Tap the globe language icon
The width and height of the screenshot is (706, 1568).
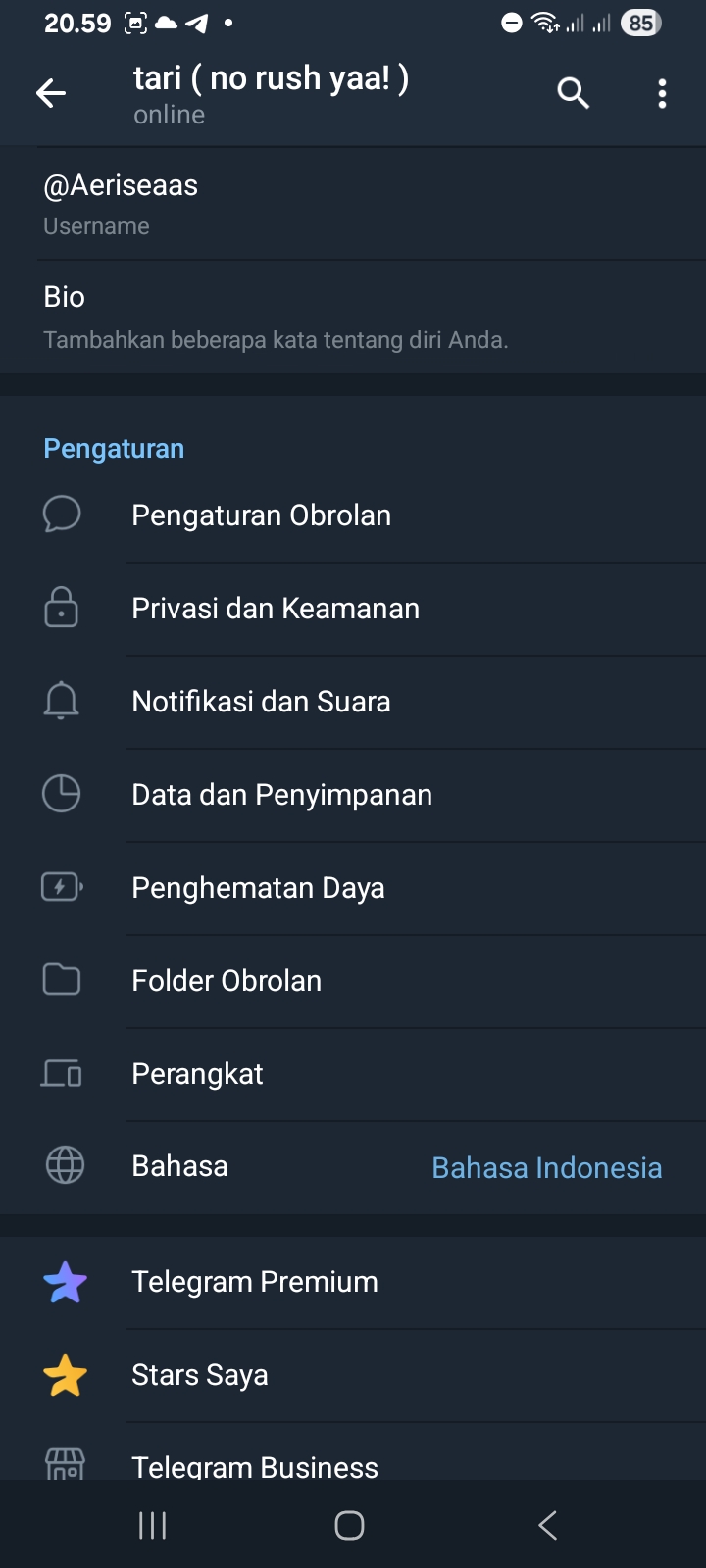click(65, 1166)
